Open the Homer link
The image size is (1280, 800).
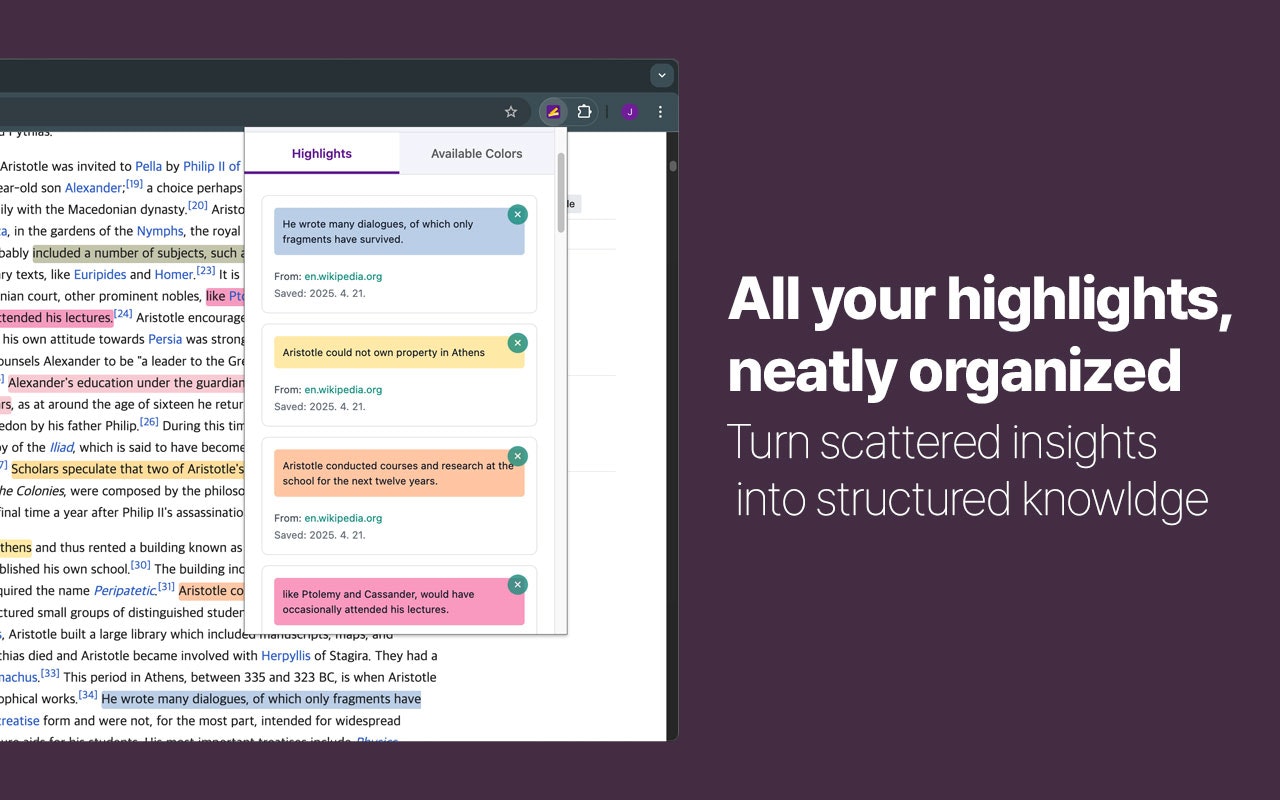pyautogui.click(x=173, y=275)
